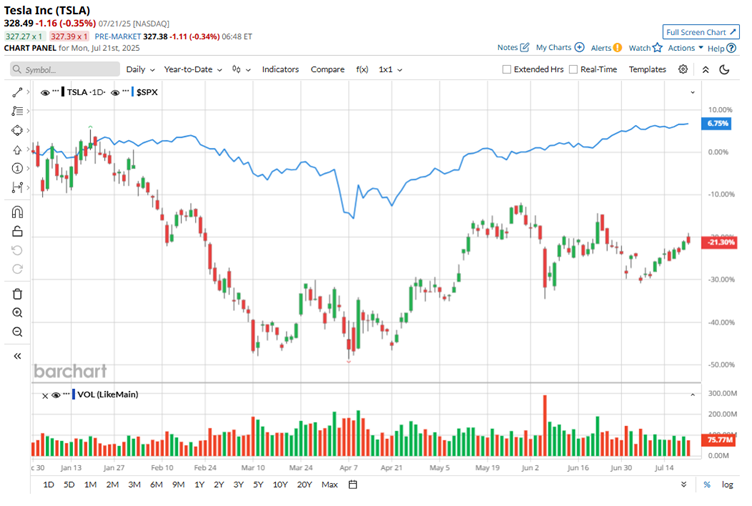Open Notes editor
Image resolution: width=752 pixels, height=506 pixels.
click(x=513, y=47)
